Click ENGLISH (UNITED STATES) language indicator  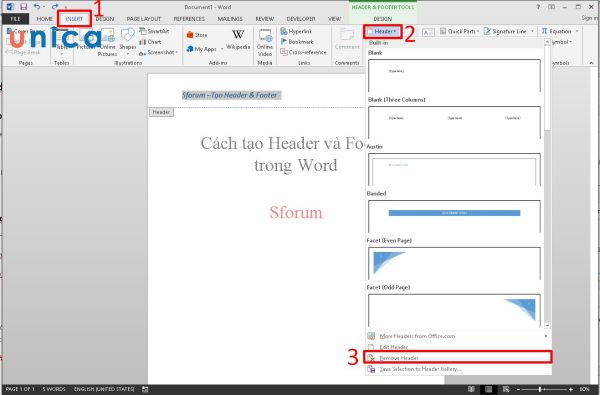[104, 389]
